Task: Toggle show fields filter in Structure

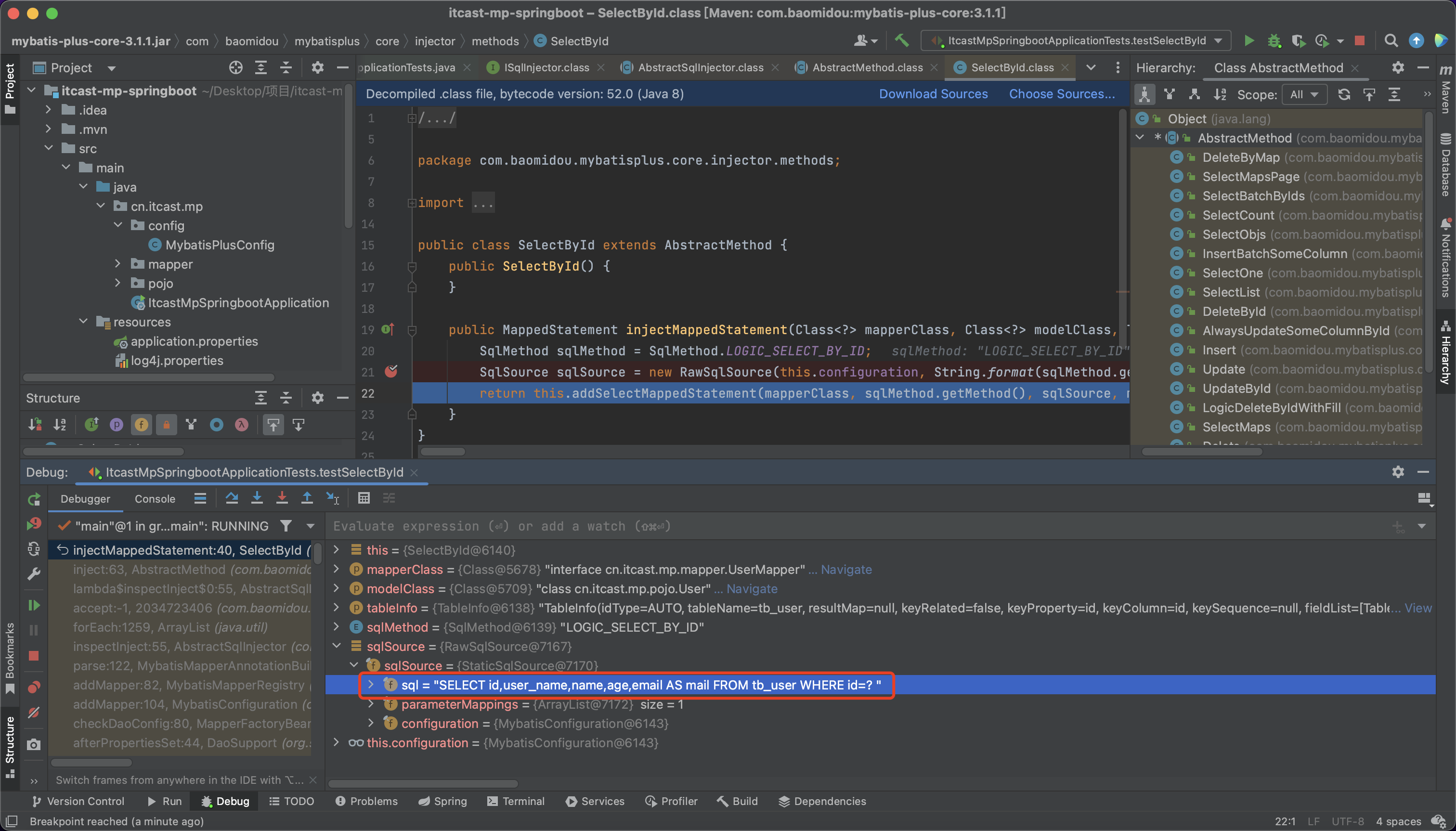Action: pos(141,425)
